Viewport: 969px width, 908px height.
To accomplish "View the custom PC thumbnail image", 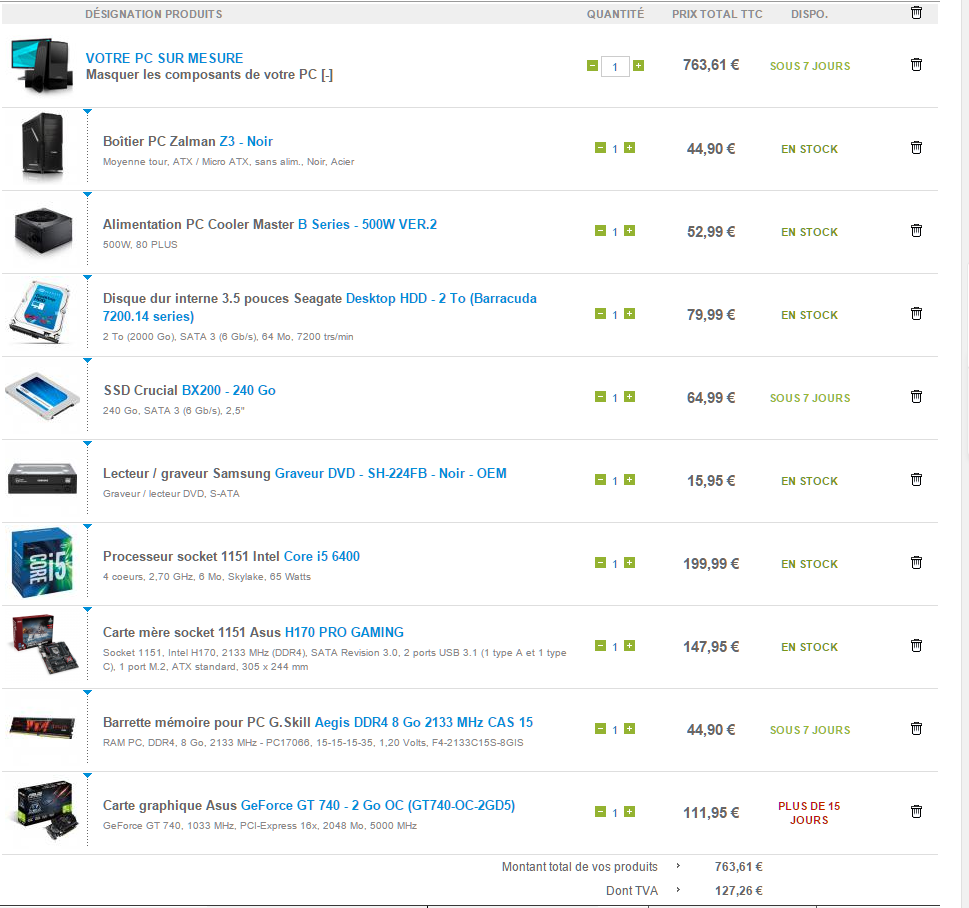I will [x=41, y=66].
